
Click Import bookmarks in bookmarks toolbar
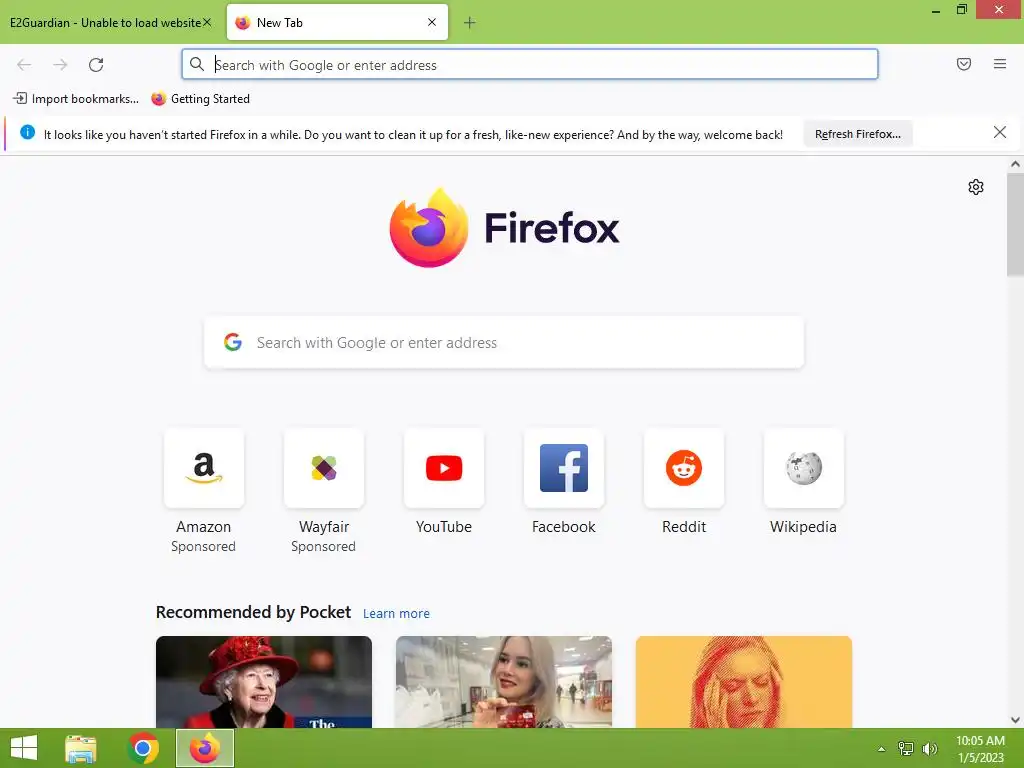pos(76,99)
